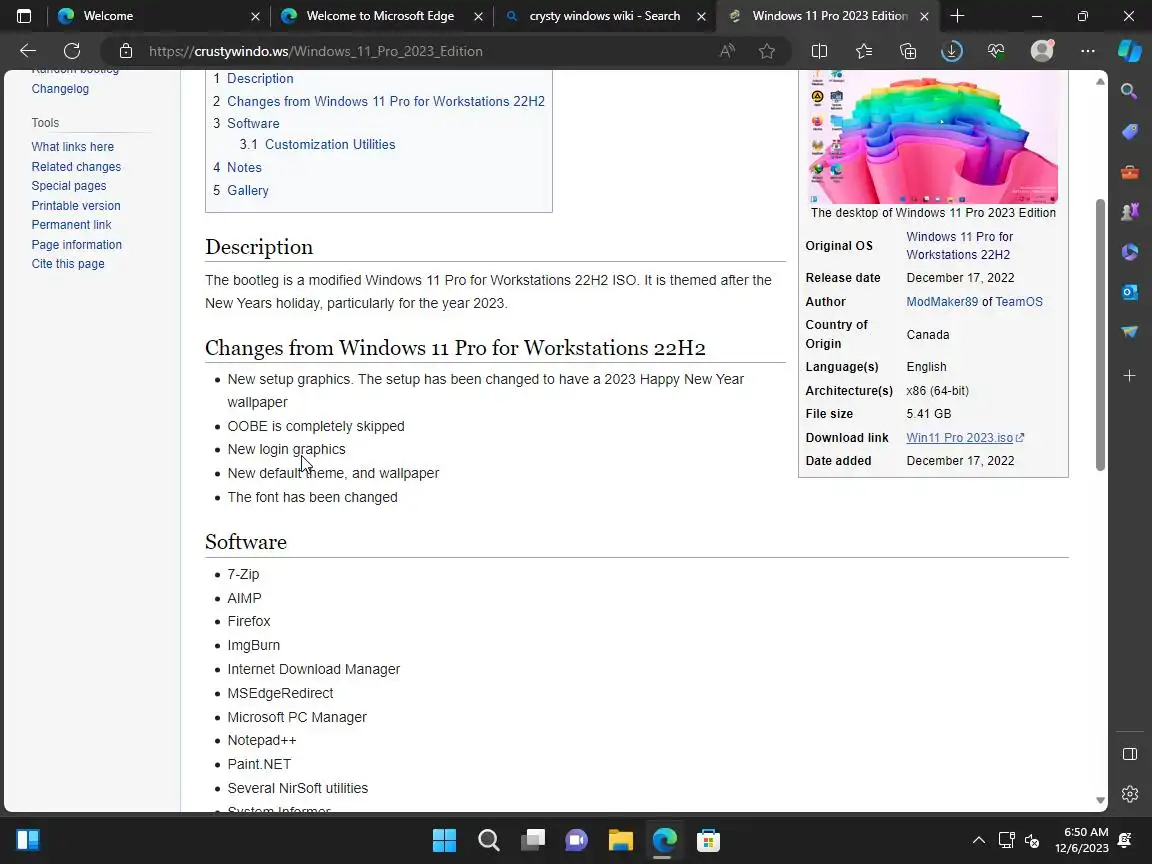Image resolution: width=1152 pixels, height=864 pixels.
Task: Open the tab actions menu icon
Action: tap(24, 16)
